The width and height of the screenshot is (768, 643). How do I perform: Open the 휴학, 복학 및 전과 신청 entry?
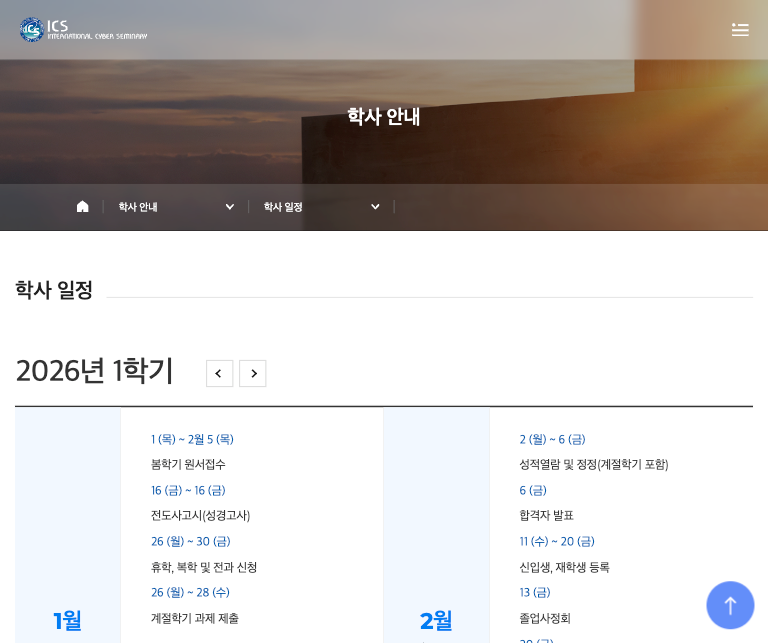tap(204, 567)
